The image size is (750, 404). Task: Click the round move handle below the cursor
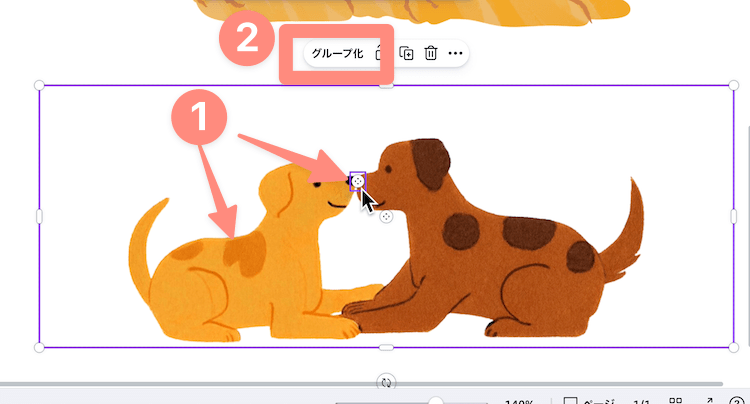[x=386, y=217]
